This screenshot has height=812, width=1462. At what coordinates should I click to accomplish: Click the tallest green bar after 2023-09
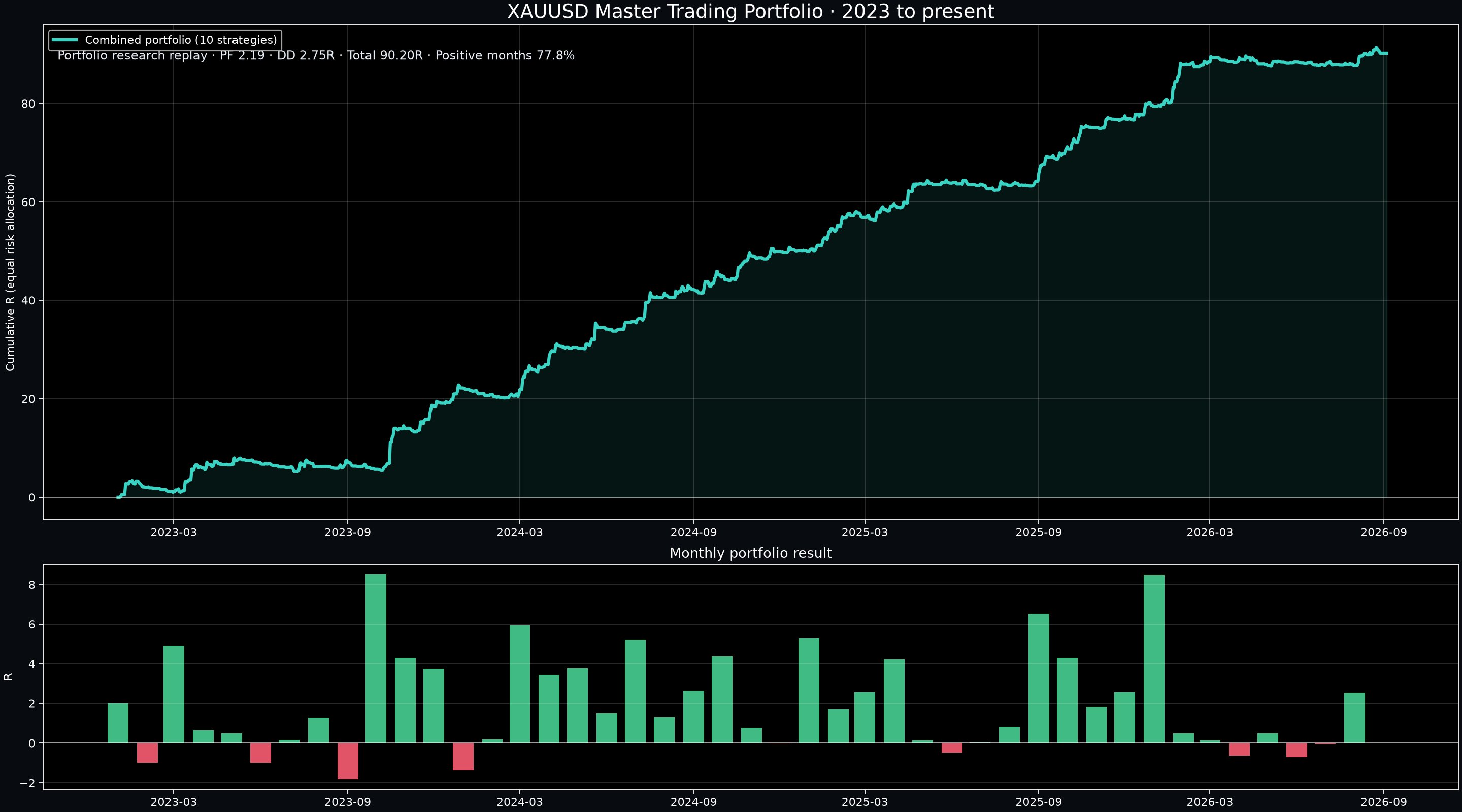(376, 659)
